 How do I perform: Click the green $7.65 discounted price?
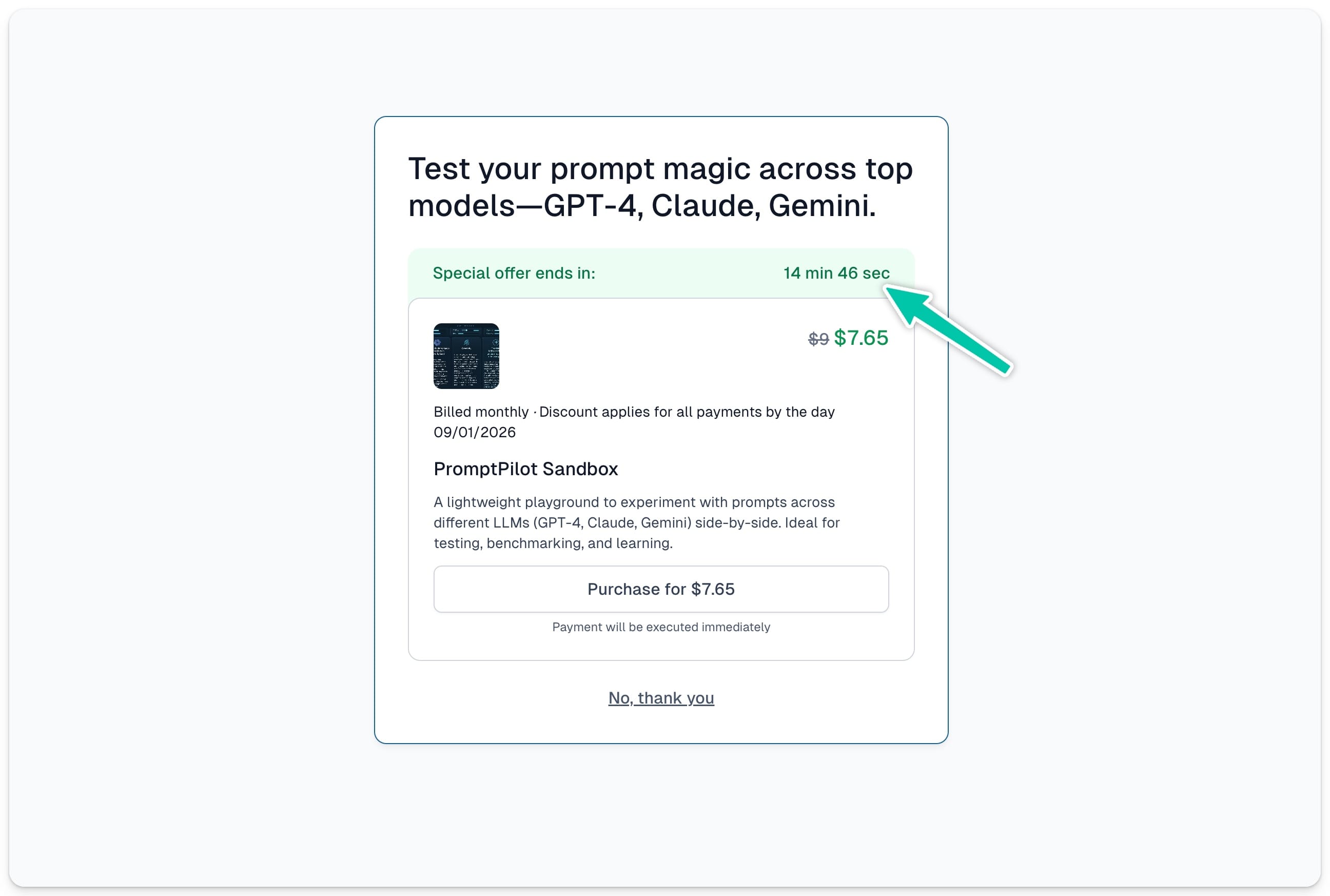pyautogui.click(x=861, y=338)
